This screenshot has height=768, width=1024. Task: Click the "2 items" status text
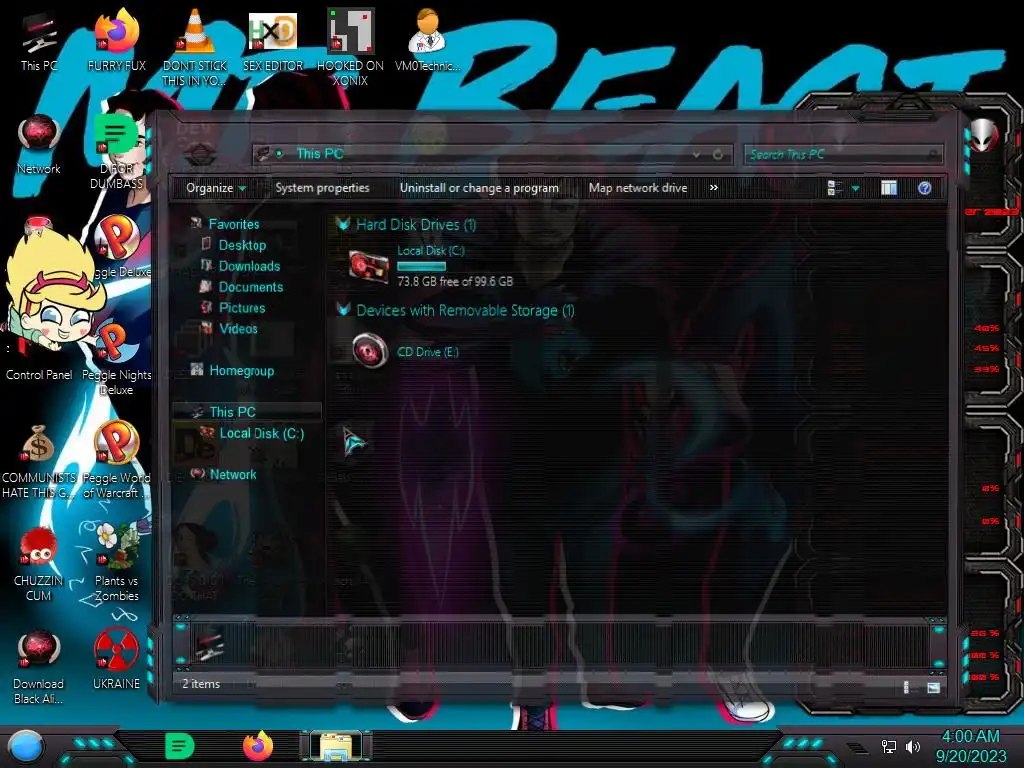tap(200, 684)
